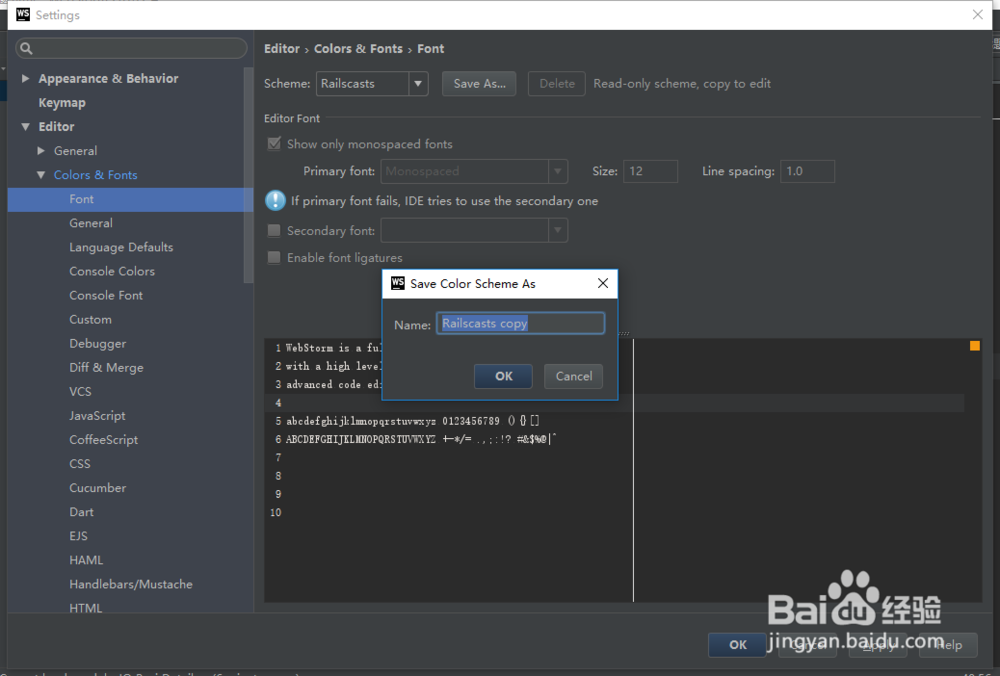Open Cucumber color settings
The image size is (1000, 676).
[x=98, y=488]
